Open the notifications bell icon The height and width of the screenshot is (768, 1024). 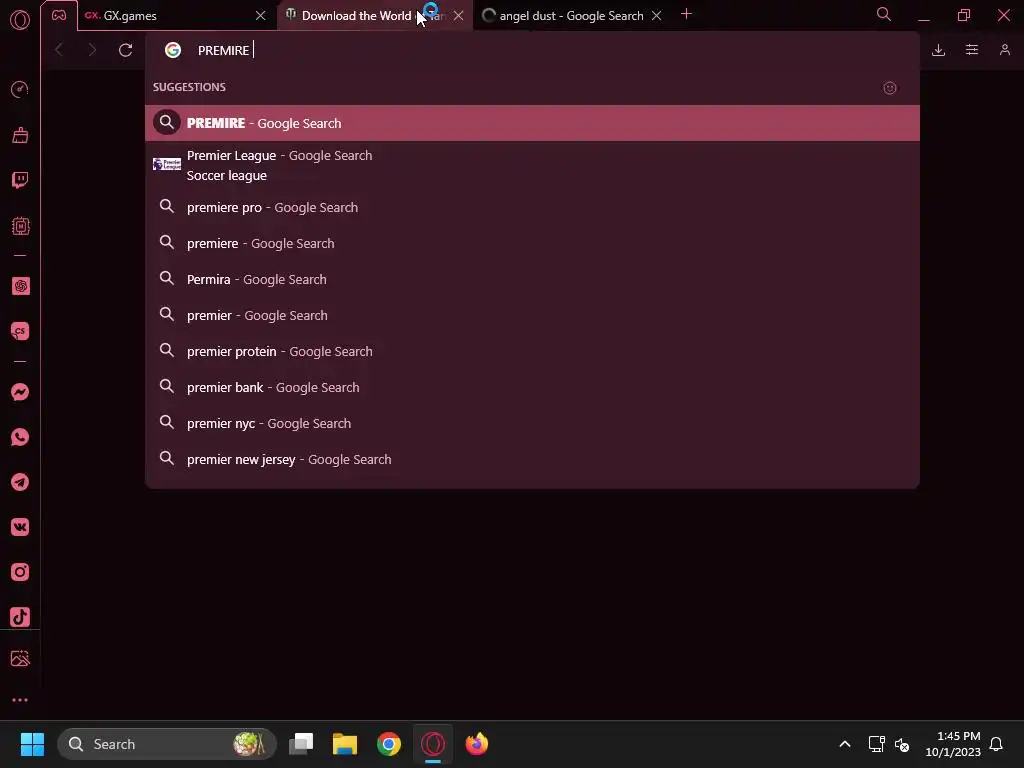[996, 744]
